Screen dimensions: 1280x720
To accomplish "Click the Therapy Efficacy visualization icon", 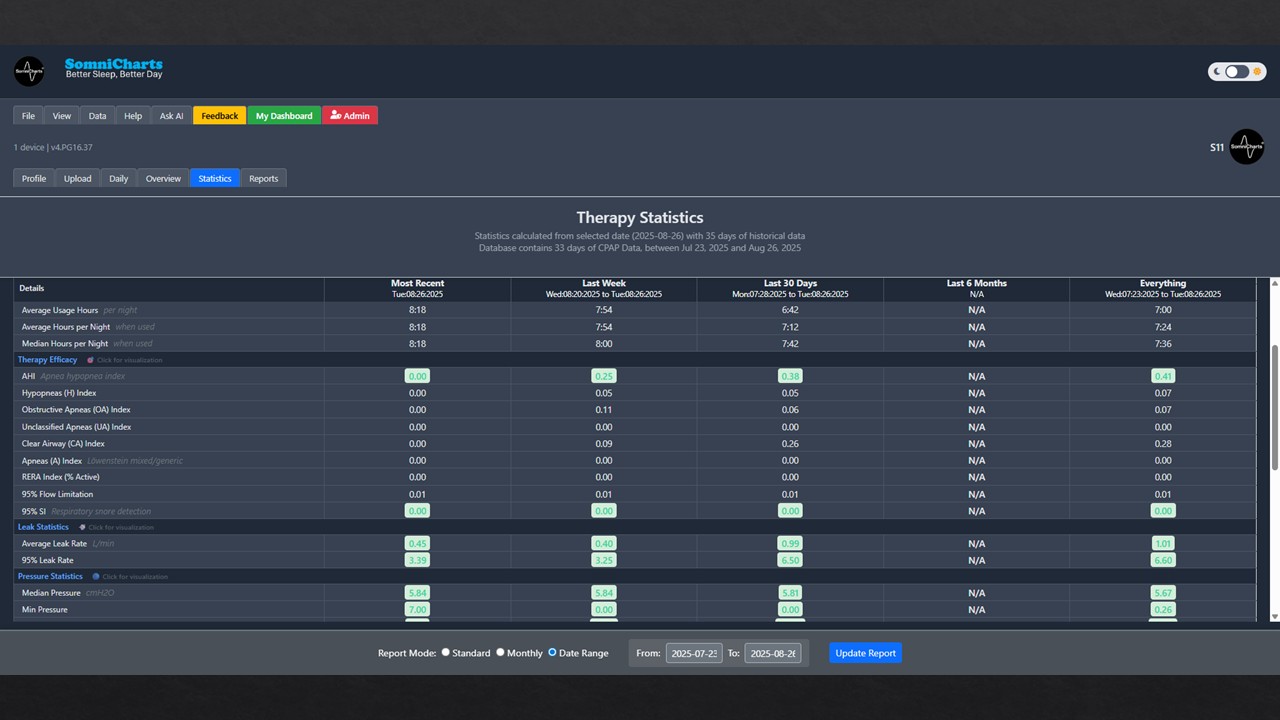I will tap(90, 360).
